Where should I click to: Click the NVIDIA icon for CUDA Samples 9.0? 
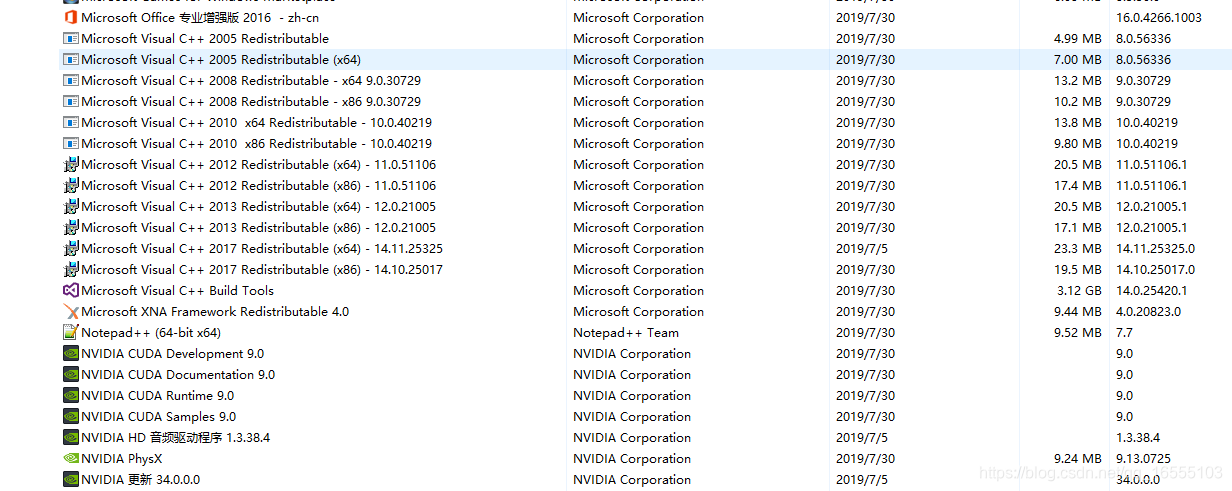[71, 417]
